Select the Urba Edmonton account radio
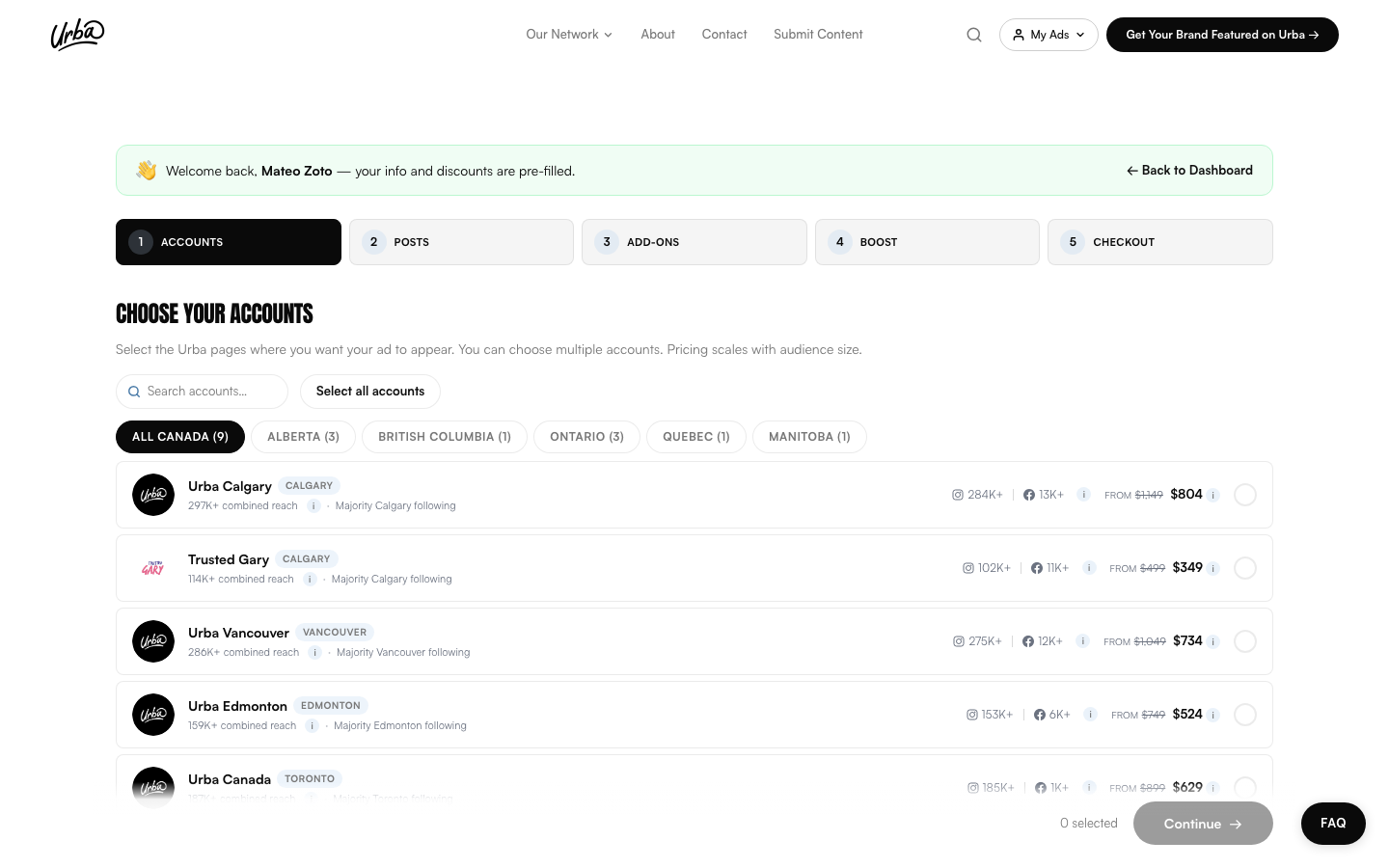 click(1245, 715)
